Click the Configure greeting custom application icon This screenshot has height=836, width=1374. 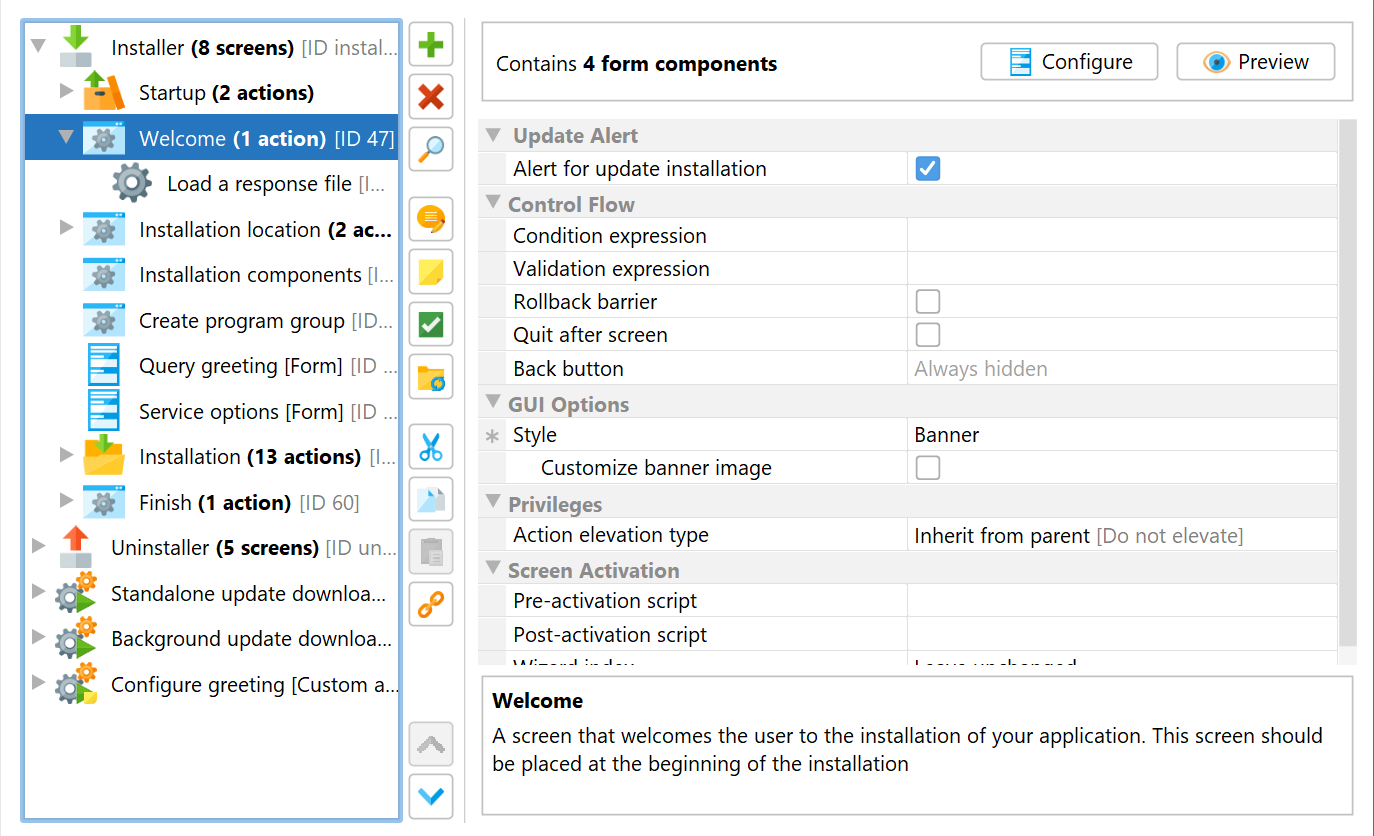76,684
